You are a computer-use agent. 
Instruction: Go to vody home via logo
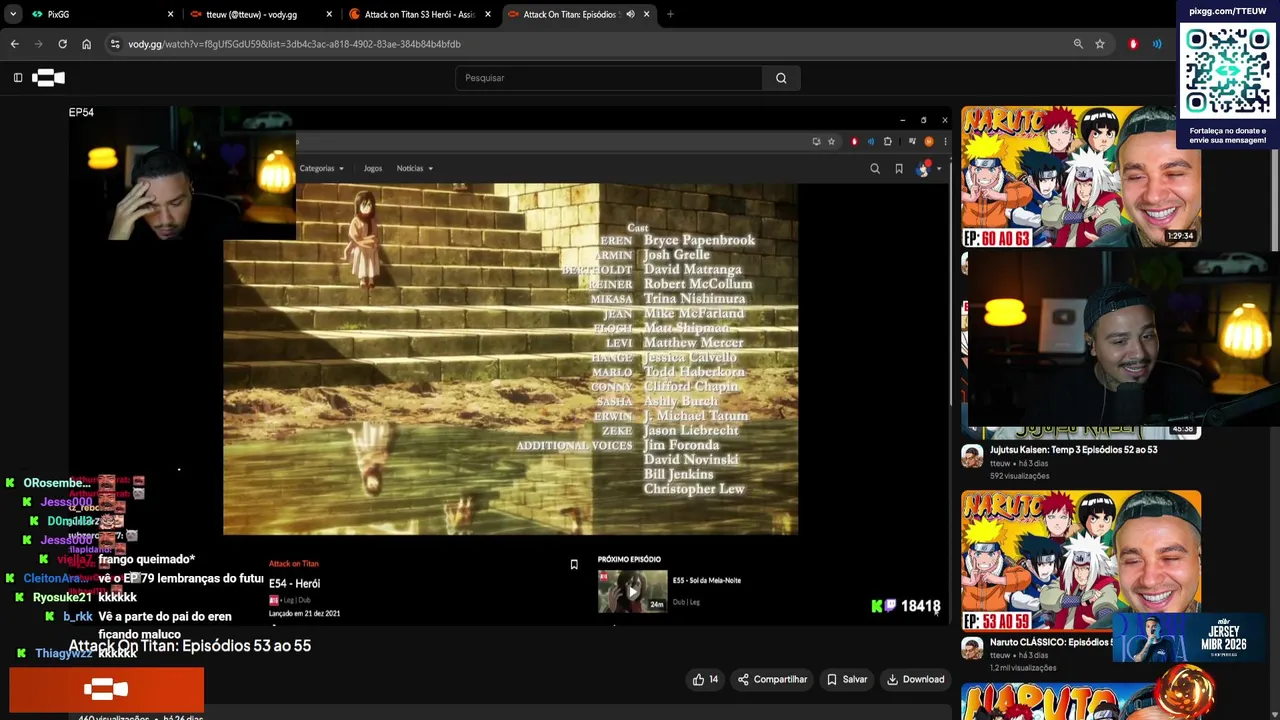click(48, 77)
